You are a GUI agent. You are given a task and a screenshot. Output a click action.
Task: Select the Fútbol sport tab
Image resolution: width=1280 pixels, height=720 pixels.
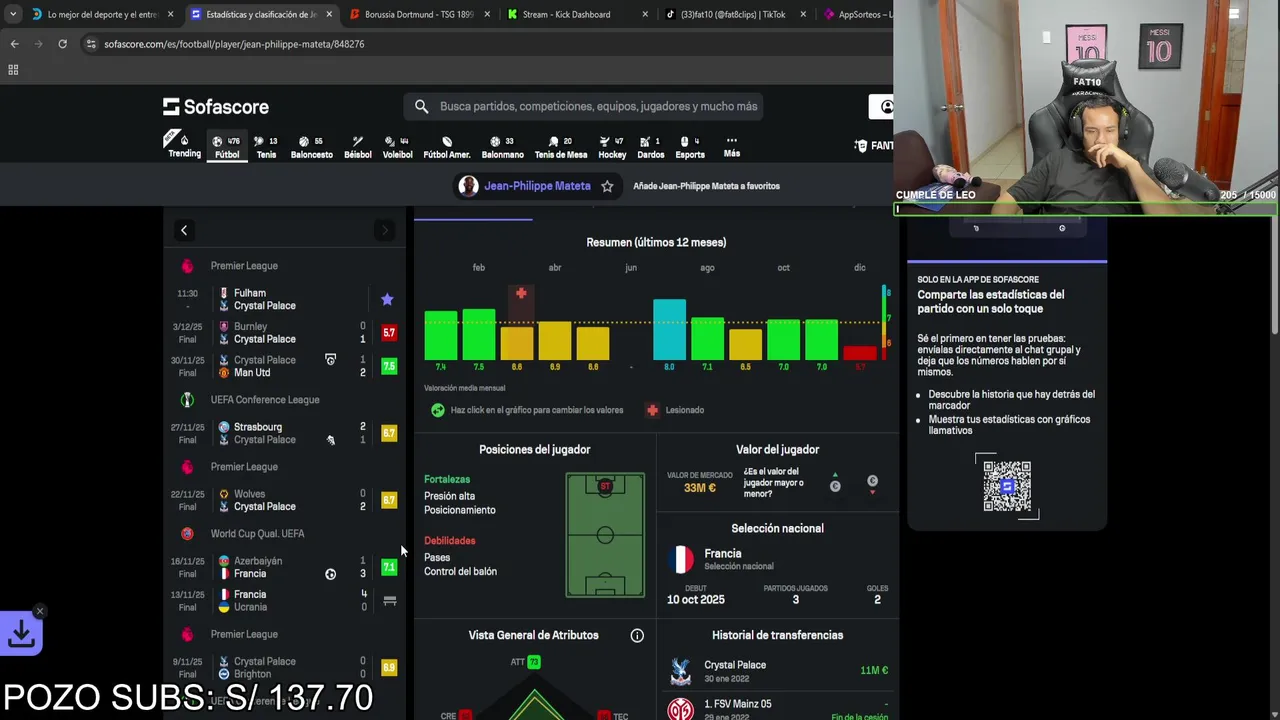pos(227,146)
